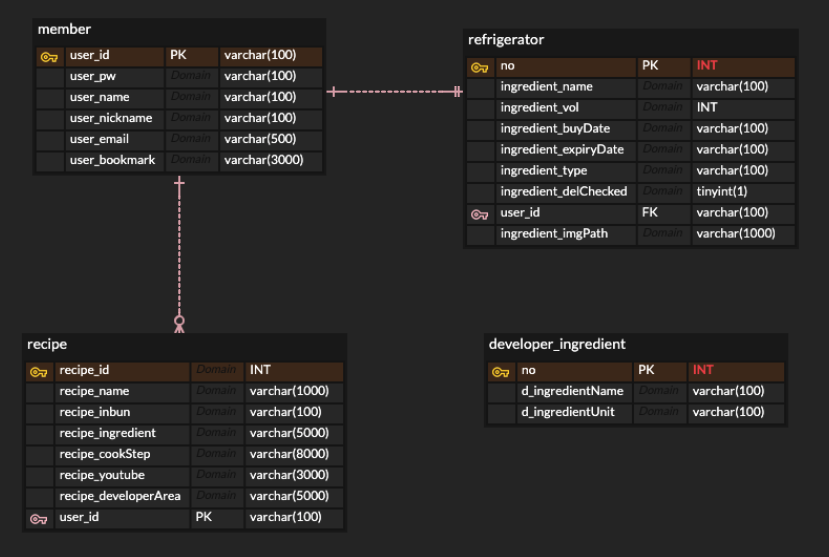The height and width of the screenshot is (557, 829).
Task: Click the ingredient_expiryDate column
Action: coord(562,150)
